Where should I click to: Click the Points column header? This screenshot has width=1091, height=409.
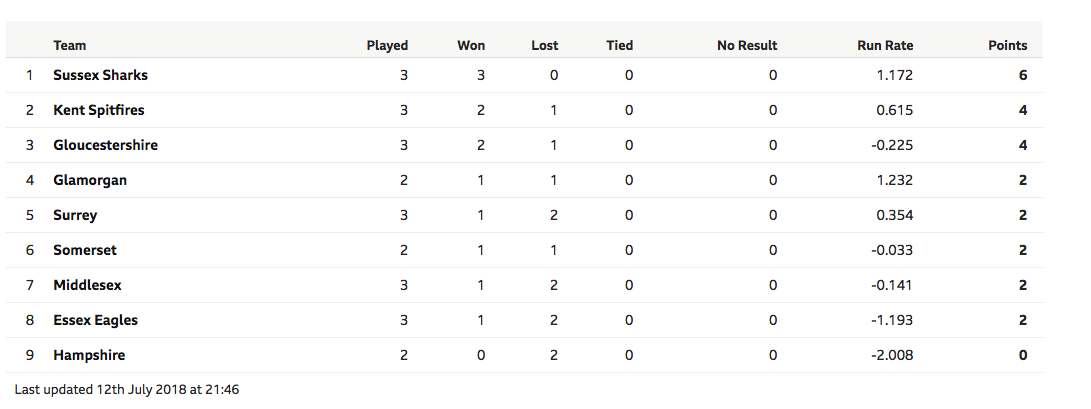pos(1008,45)
